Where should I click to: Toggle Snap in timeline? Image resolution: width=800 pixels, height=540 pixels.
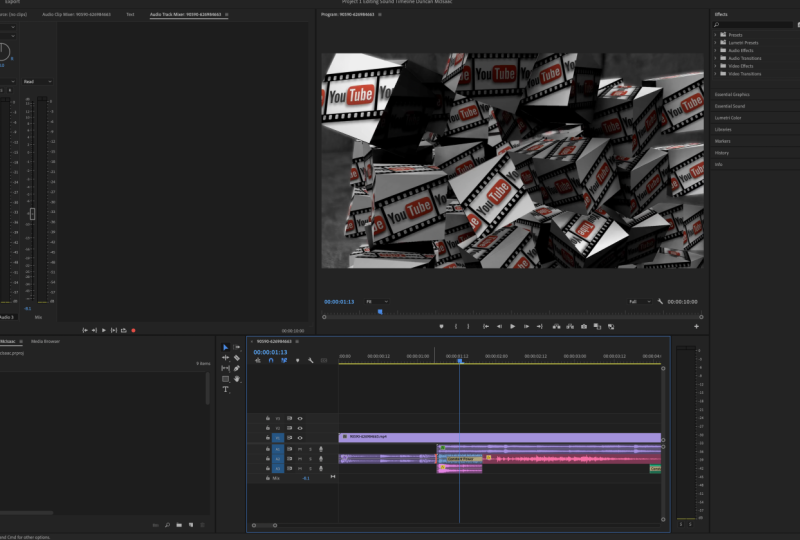(x=271, y=360)
